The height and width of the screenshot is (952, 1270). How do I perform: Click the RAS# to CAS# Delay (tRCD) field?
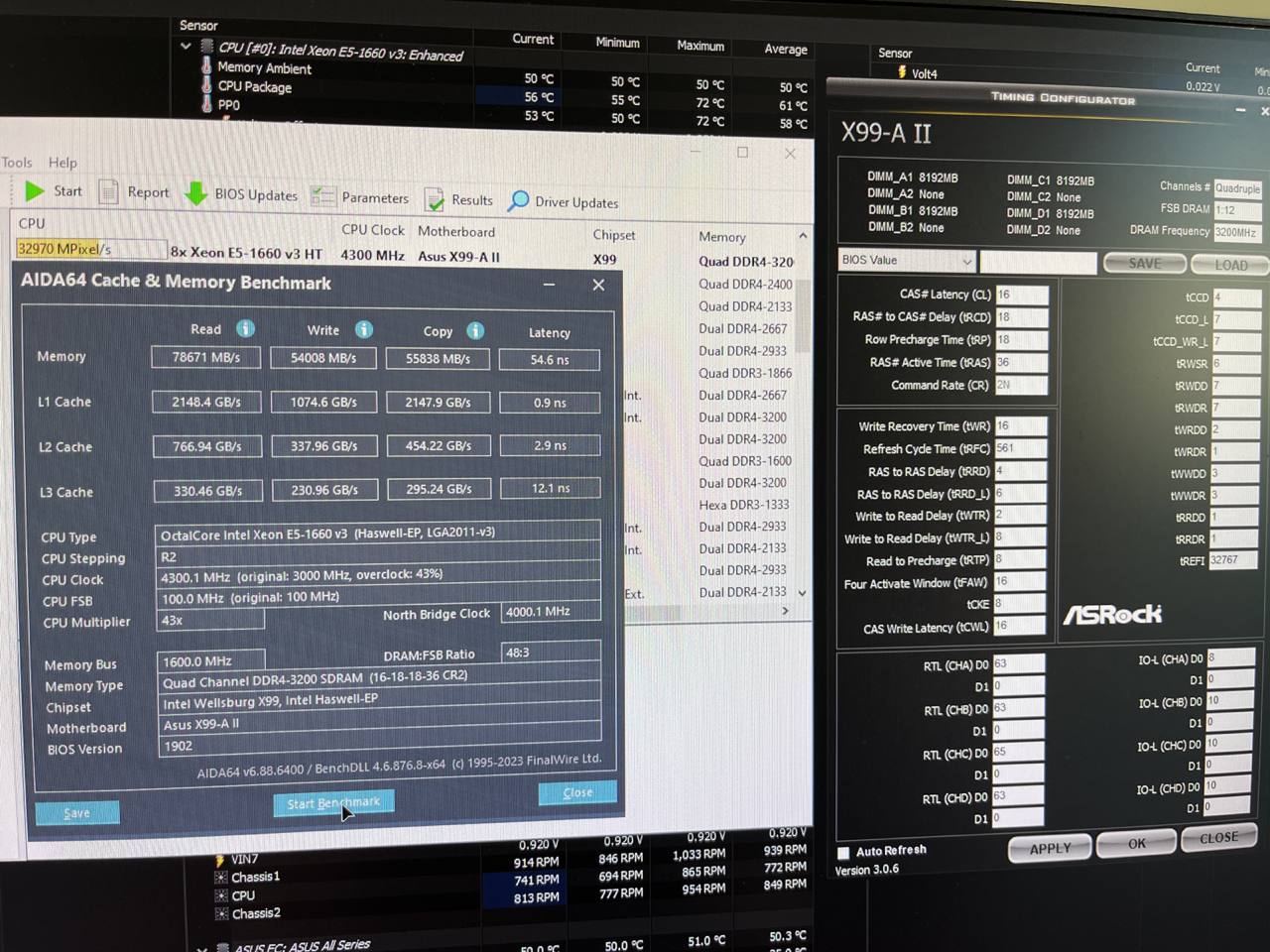click(x=1021, y=317)
